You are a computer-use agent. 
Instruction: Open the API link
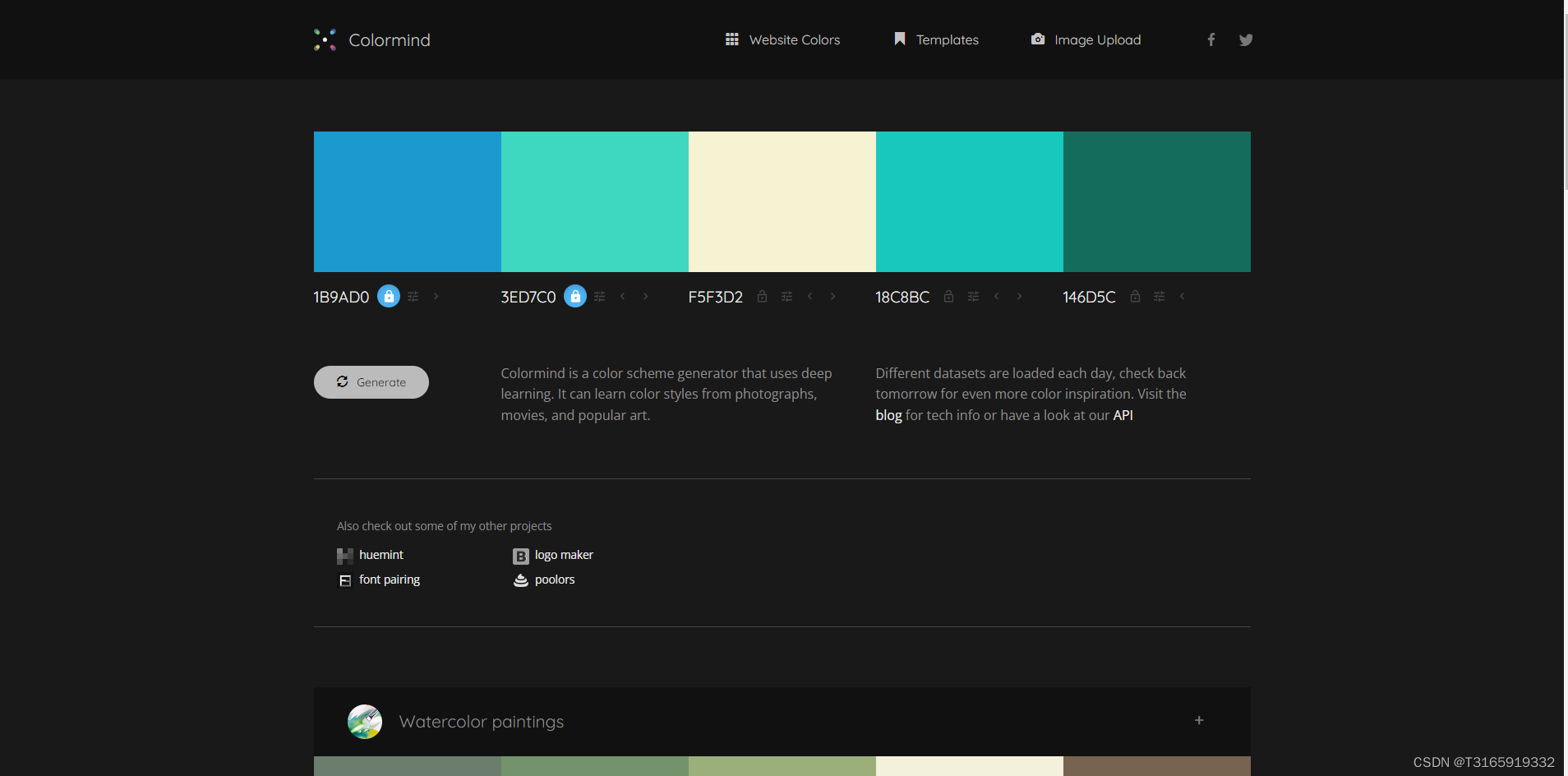[1123, 415]
